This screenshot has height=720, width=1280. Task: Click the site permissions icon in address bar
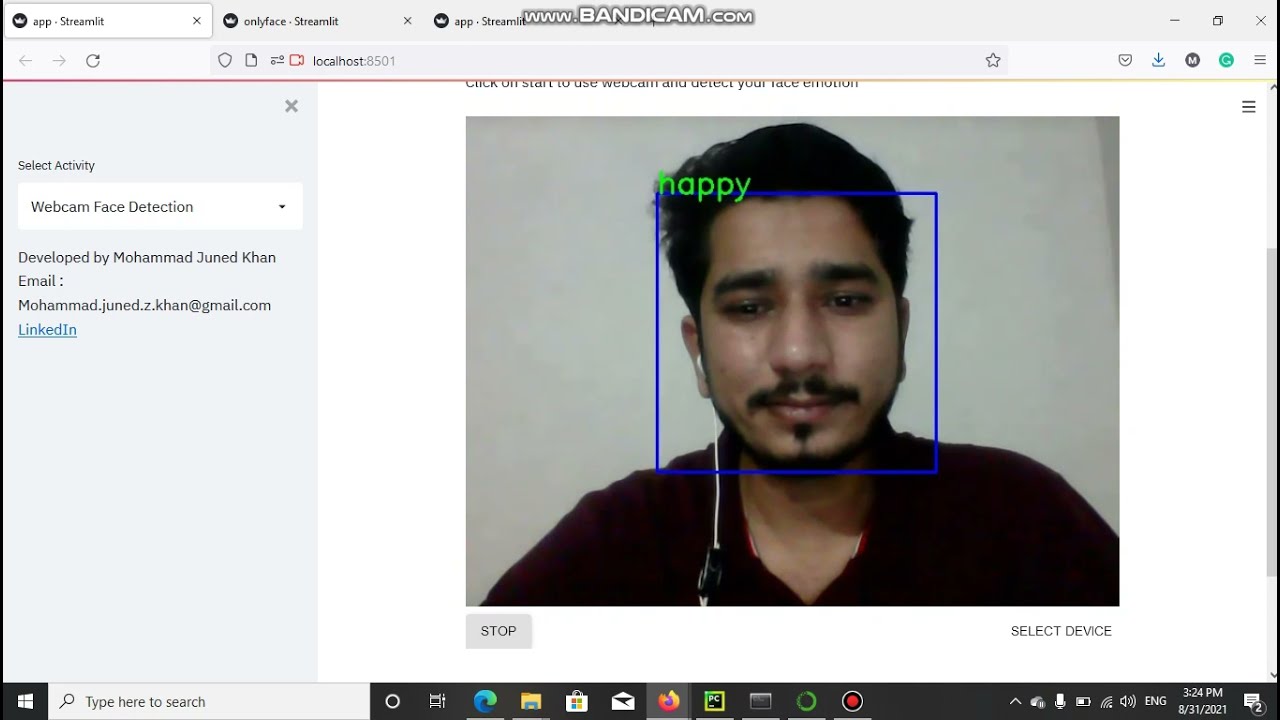tap(277, 61)
